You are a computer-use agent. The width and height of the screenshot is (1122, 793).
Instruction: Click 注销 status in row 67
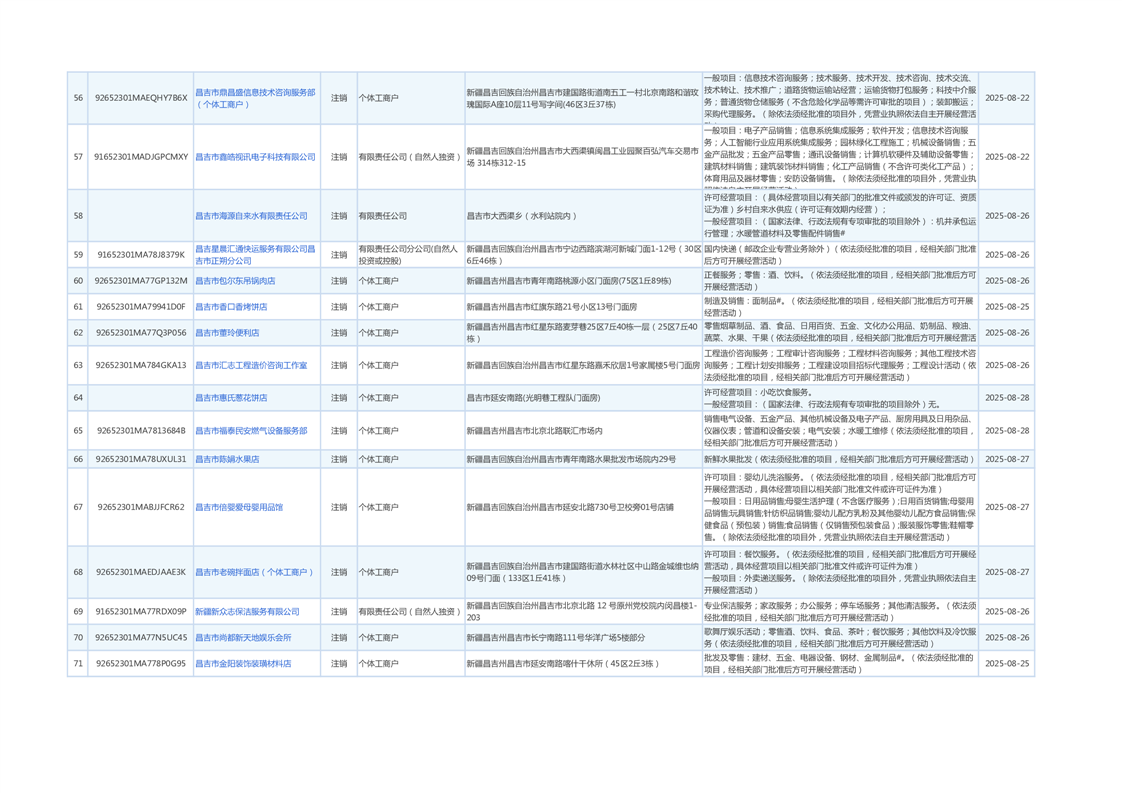pos(339,507)
